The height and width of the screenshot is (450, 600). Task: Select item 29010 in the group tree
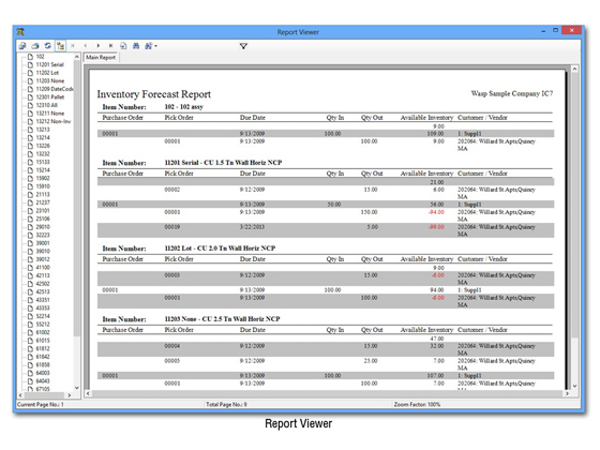(x=42, y=226)
